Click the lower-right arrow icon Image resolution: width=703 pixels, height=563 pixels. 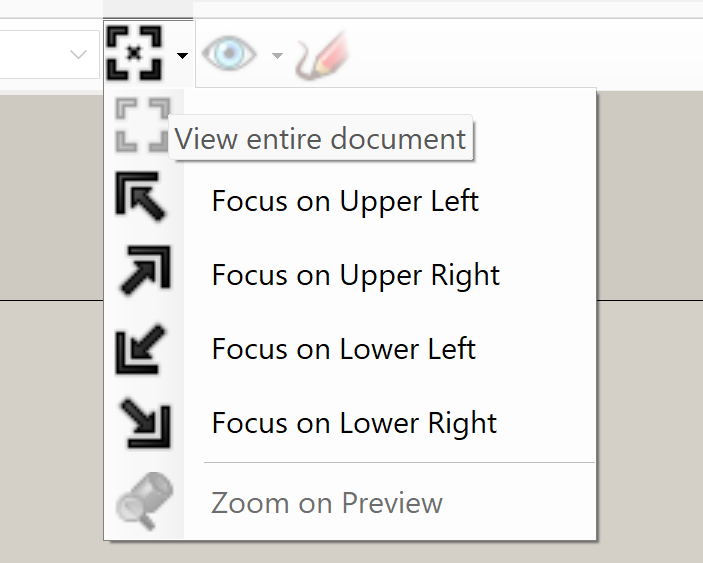(x=142, y=421)
